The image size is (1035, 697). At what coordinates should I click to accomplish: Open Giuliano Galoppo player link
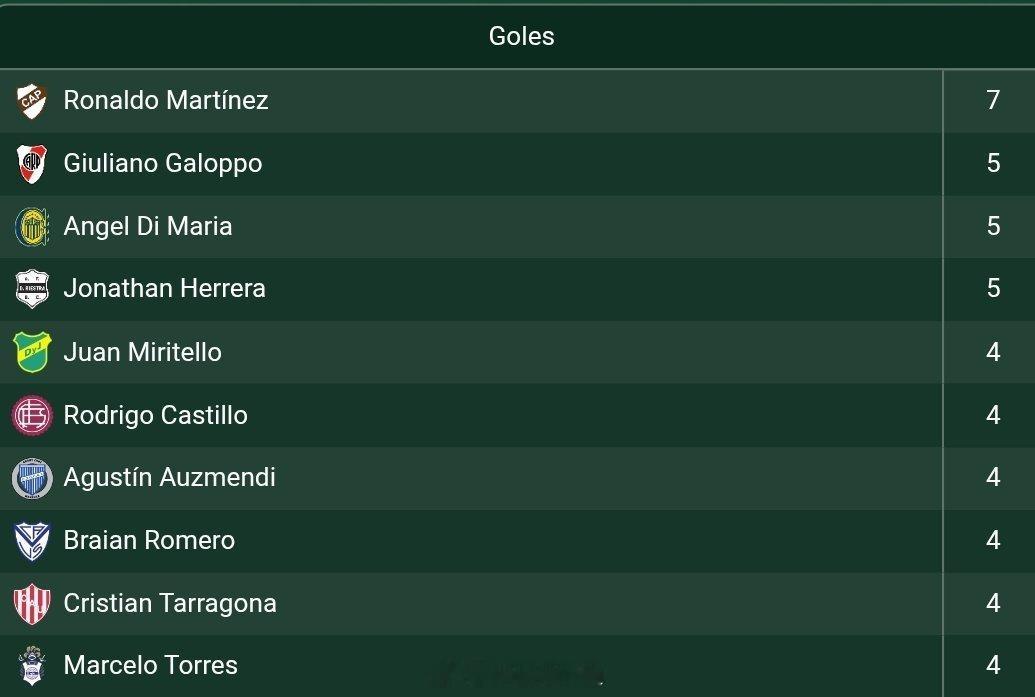tap(163, 163)
